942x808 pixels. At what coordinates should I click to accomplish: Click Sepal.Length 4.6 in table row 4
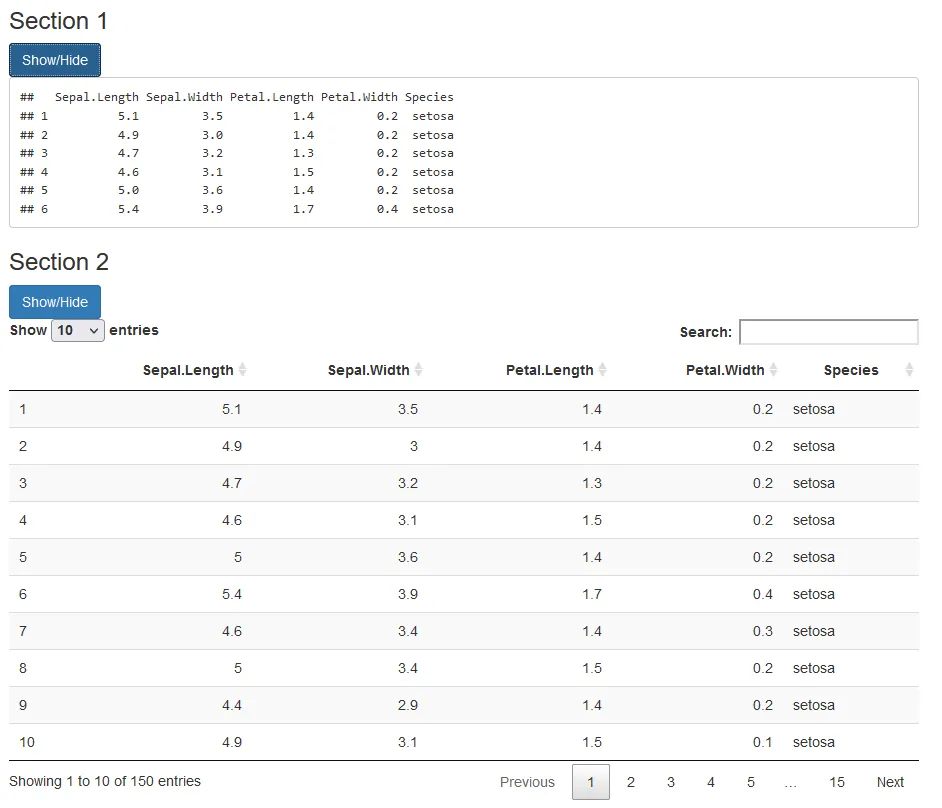tap(232, 520)
